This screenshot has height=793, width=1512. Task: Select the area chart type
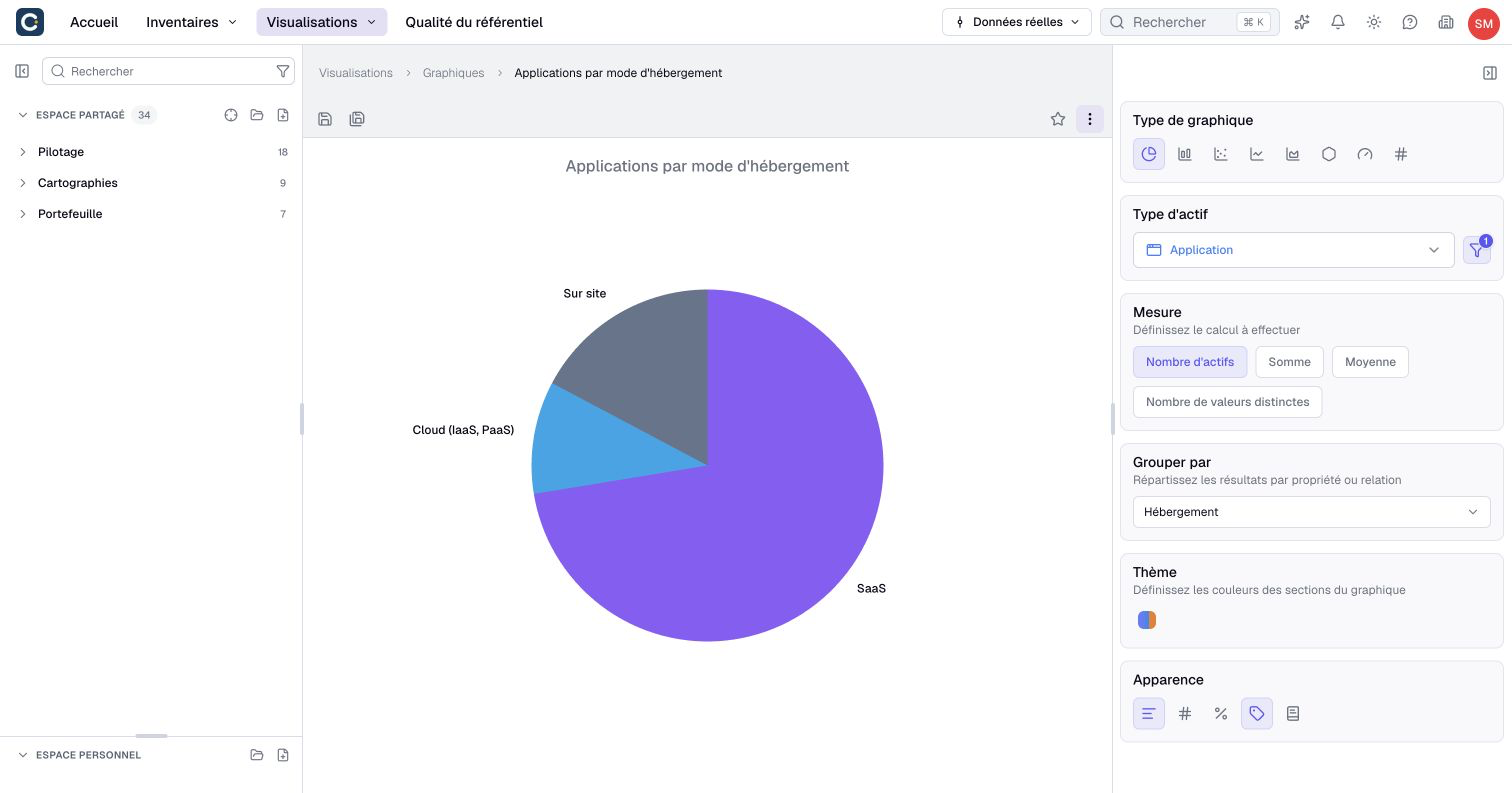1293,154
